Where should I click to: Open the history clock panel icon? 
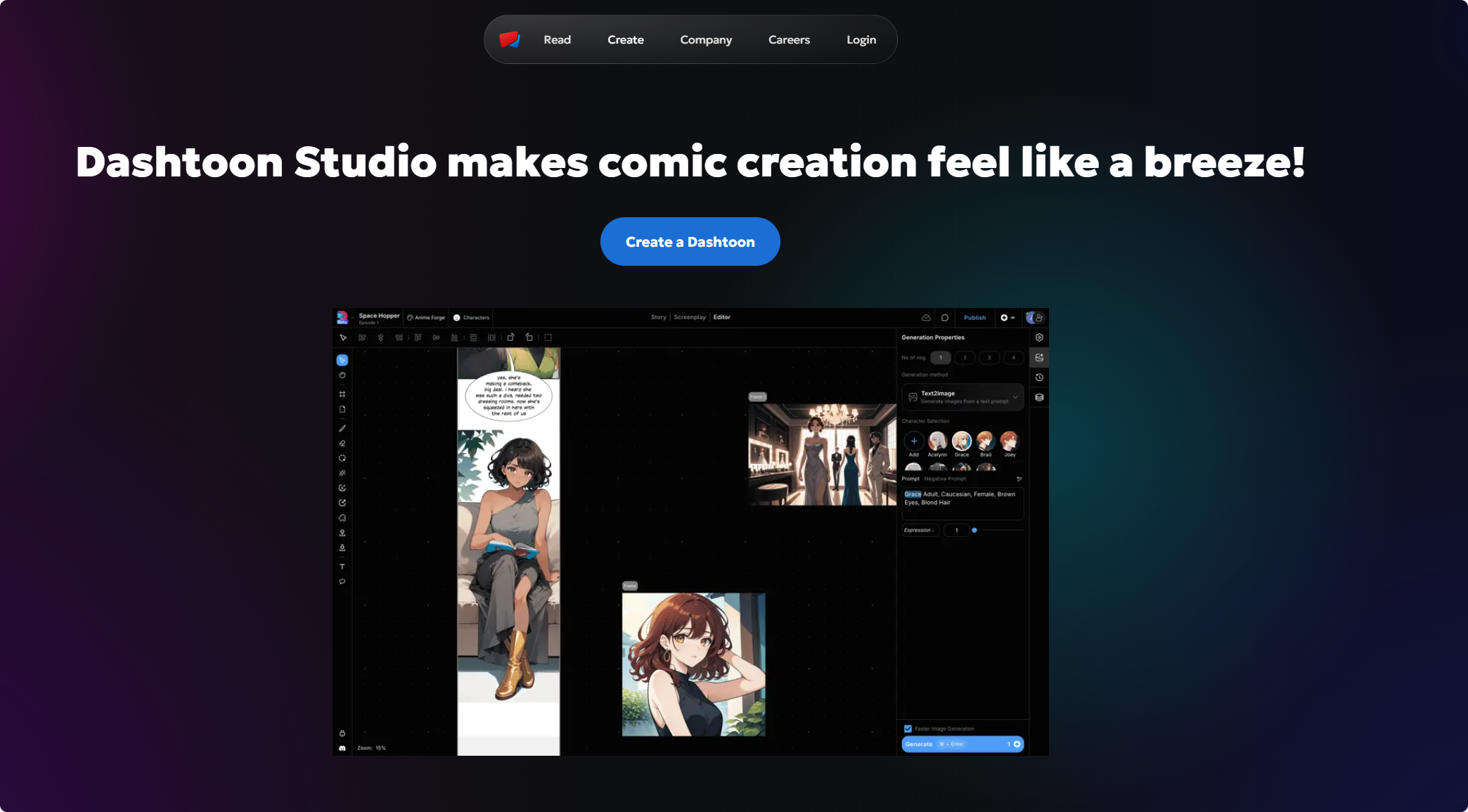click(1039, 378)
